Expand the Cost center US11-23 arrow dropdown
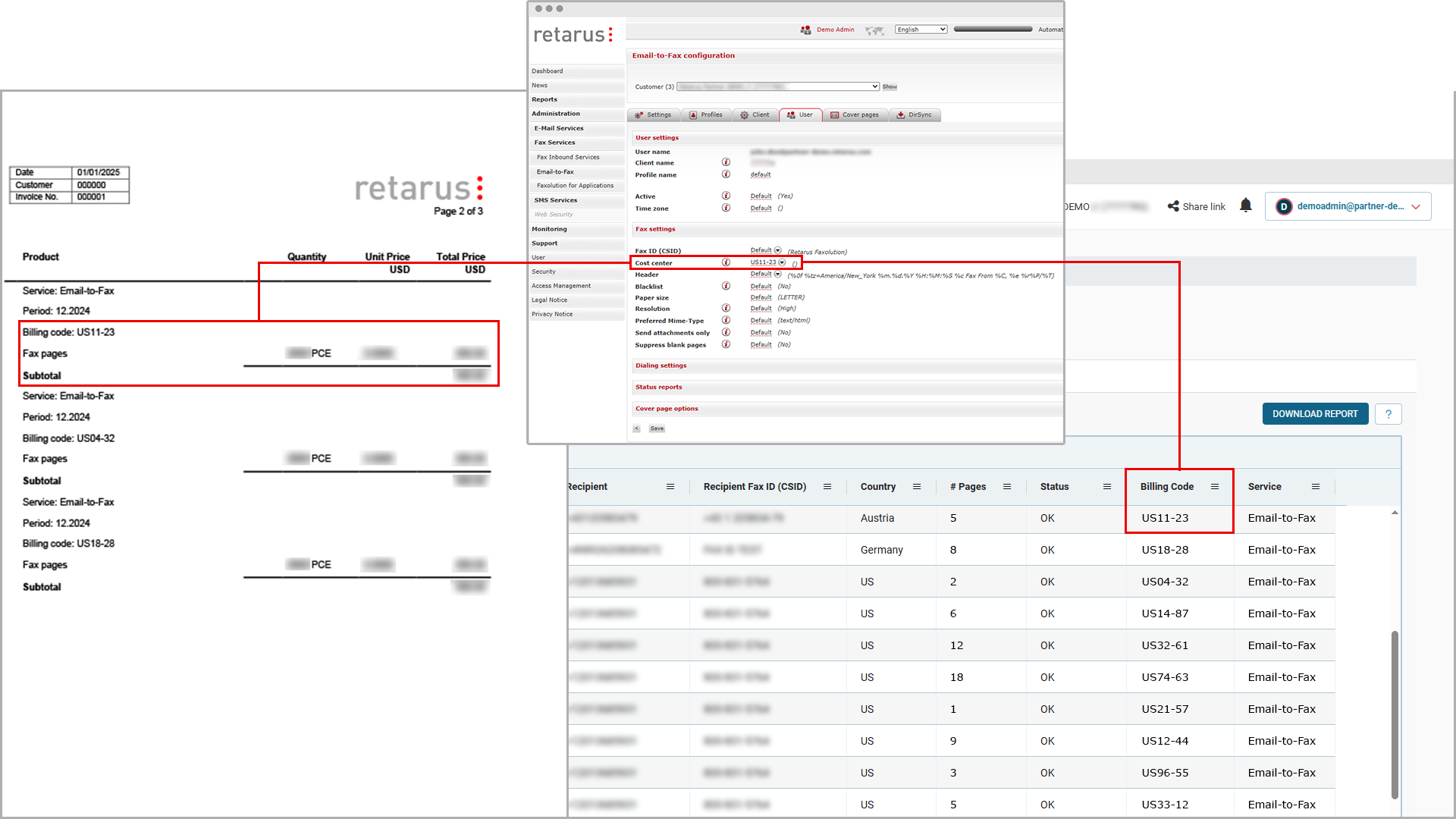The height and width of the screenshot is (819, 1456). click(x=782, y=262)
